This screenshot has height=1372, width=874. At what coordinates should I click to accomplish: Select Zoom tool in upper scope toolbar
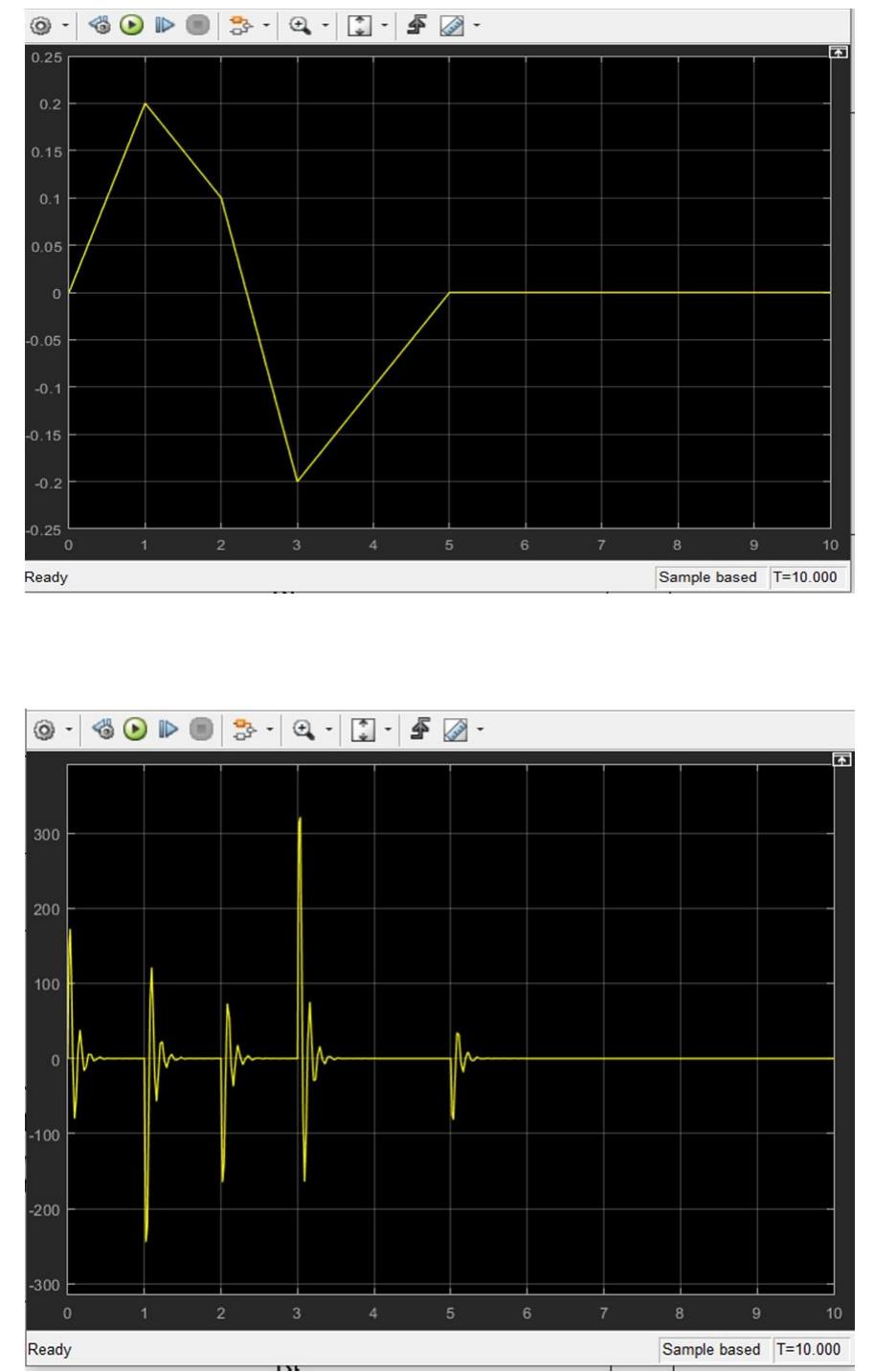tap(301, 26)
